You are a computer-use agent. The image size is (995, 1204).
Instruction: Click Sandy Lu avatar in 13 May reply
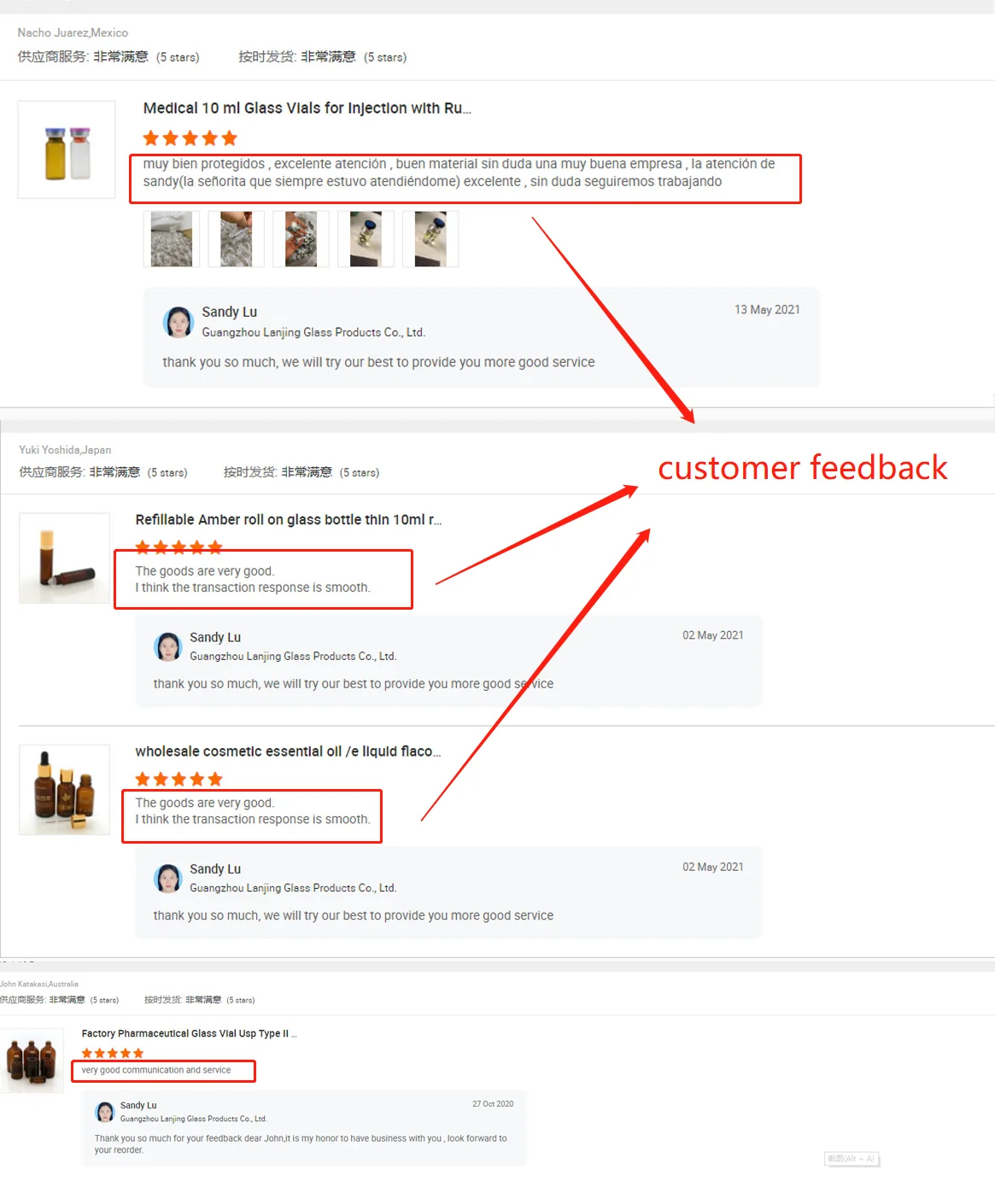pos(179,323)
